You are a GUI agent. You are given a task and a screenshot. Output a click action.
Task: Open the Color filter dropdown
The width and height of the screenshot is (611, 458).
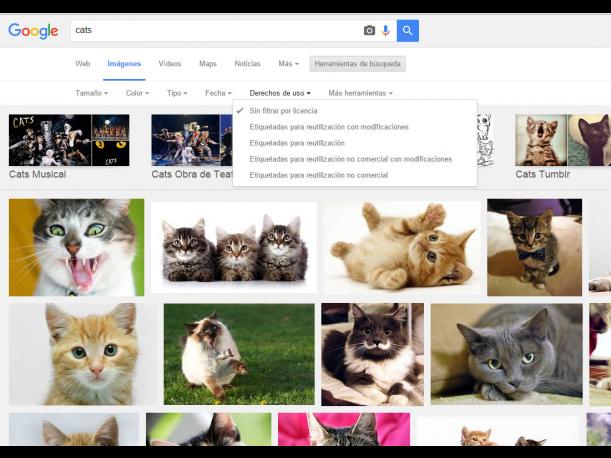(137, 93)
